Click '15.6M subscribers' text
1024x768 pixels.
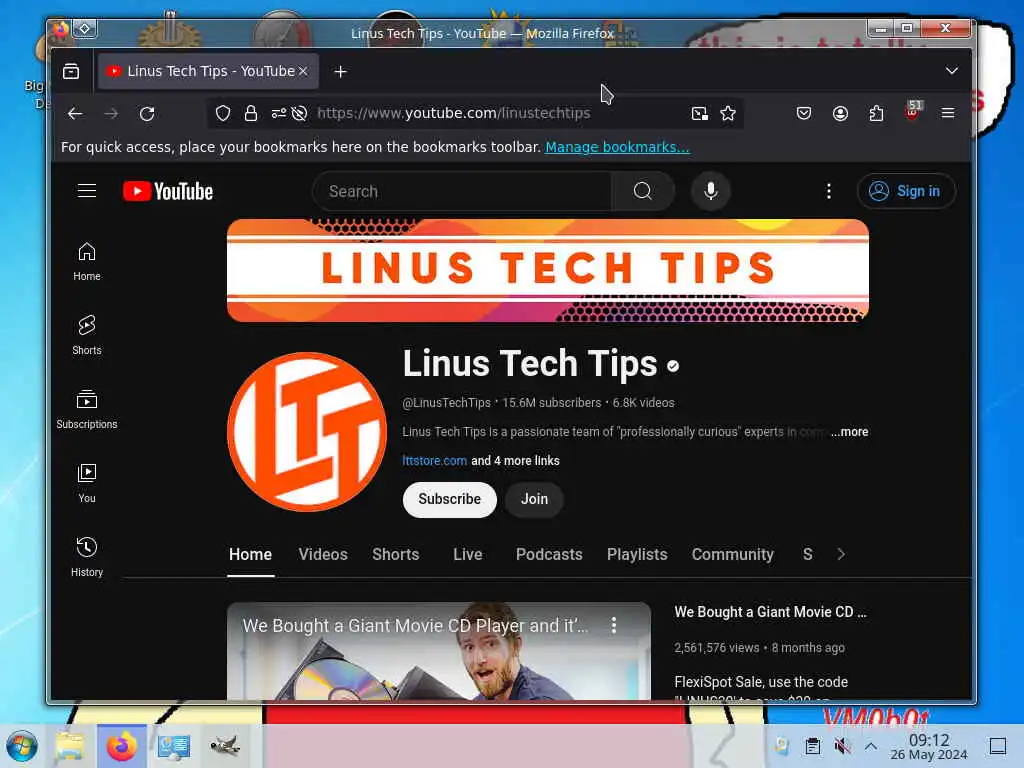tap(551, 403)
